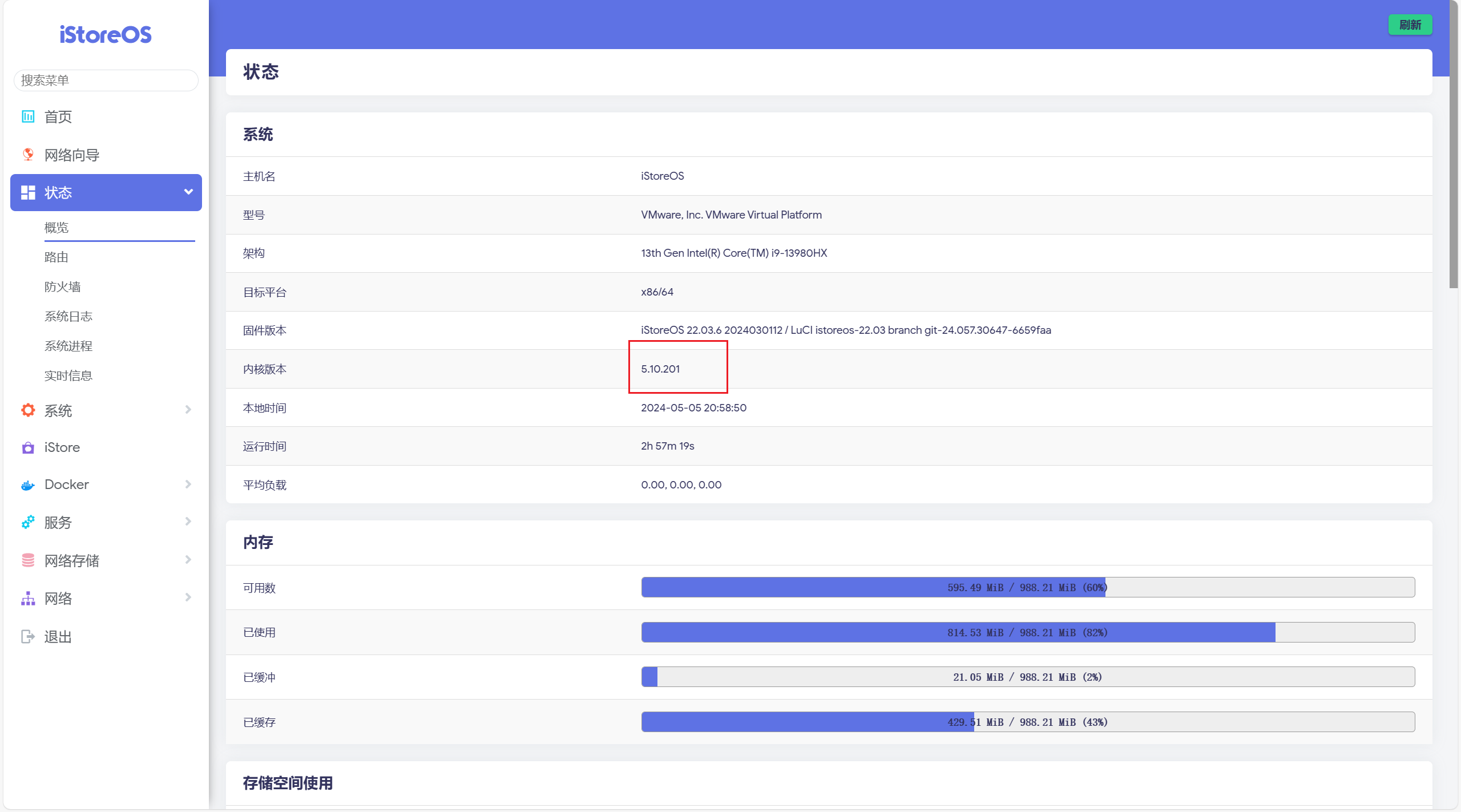The height and width of the screenshot is (812, 1461).
Task: Open the 防火墙 status page
Action: pyautogui.click(x=63, y=286)
